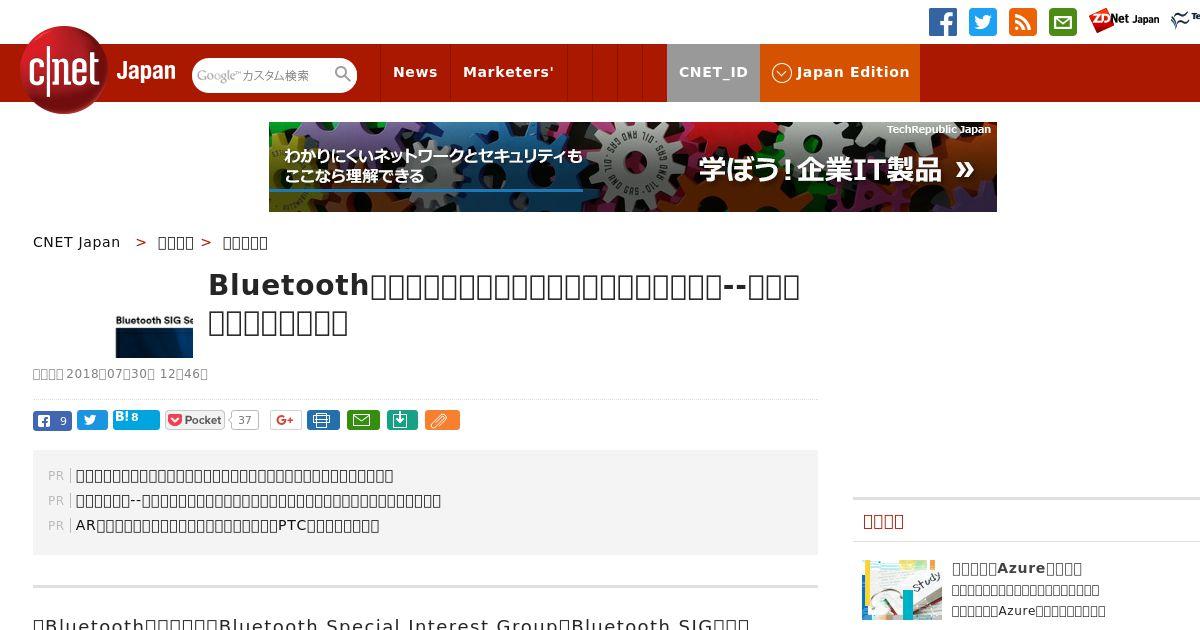
Task: Click the CNET Japan breadcrumb link
Action: coord(76,242)
